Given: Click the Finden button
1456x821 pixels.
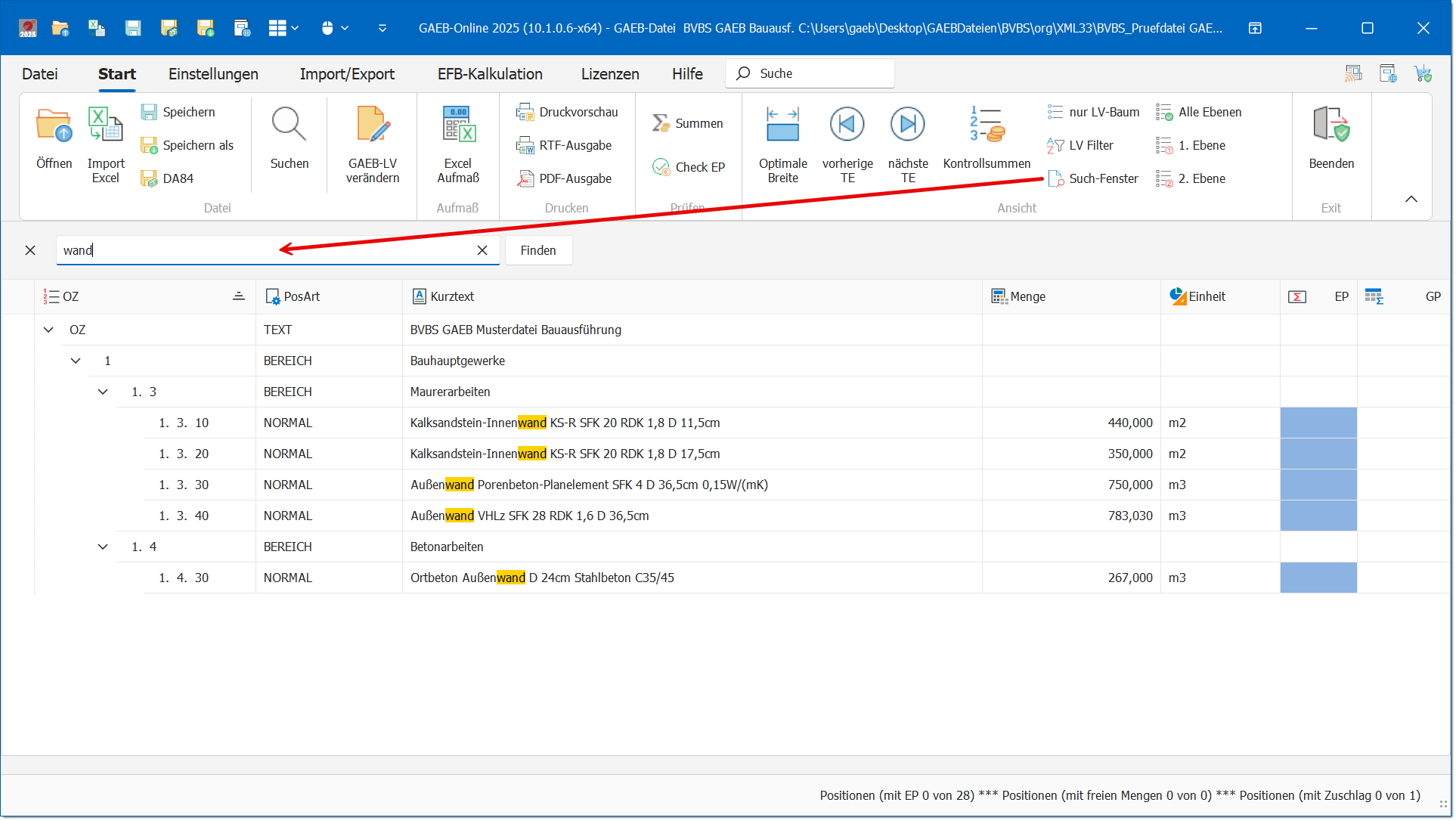Looking at the screenshot, I should point(537,250).
